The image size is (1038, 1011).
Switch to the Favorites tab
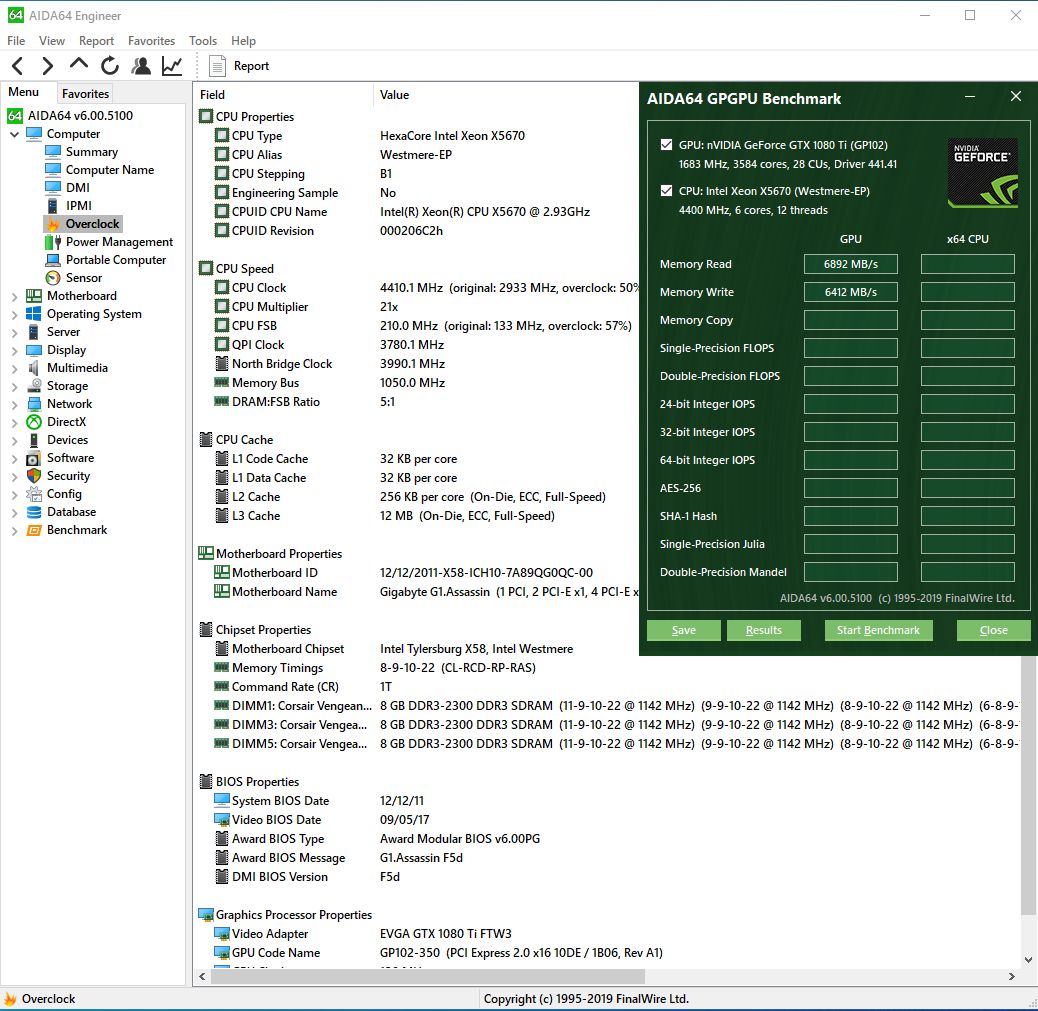click(x=85, y=93)
